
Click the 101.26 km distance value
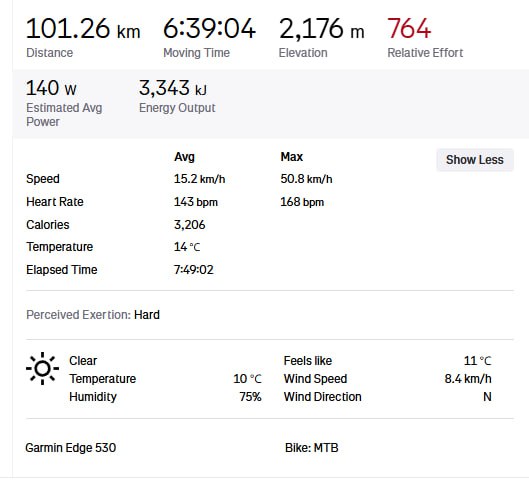pos(83,28)
